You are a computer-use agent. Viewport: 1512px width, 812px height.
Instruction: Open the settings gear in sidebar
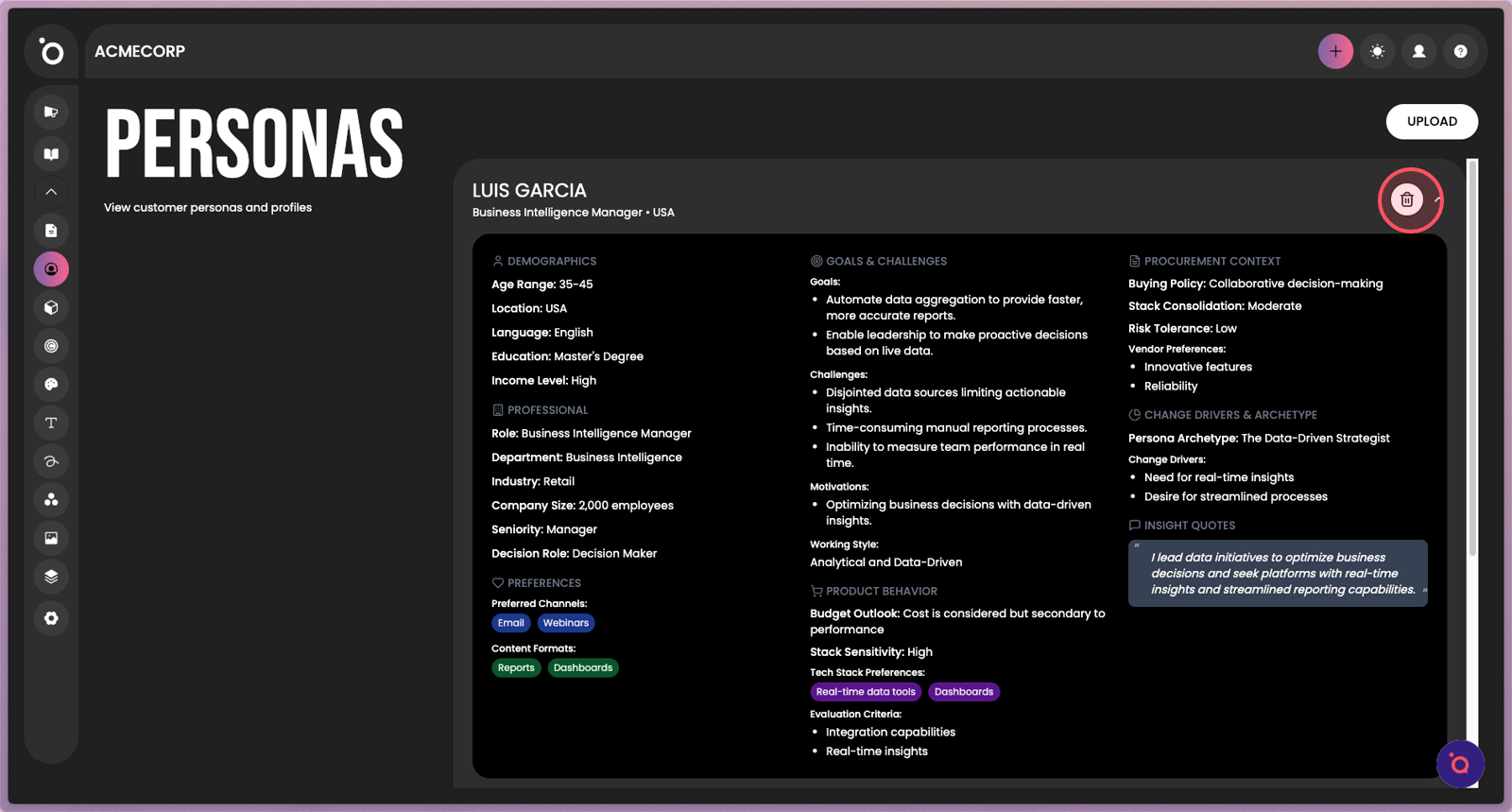pos(51,618)
